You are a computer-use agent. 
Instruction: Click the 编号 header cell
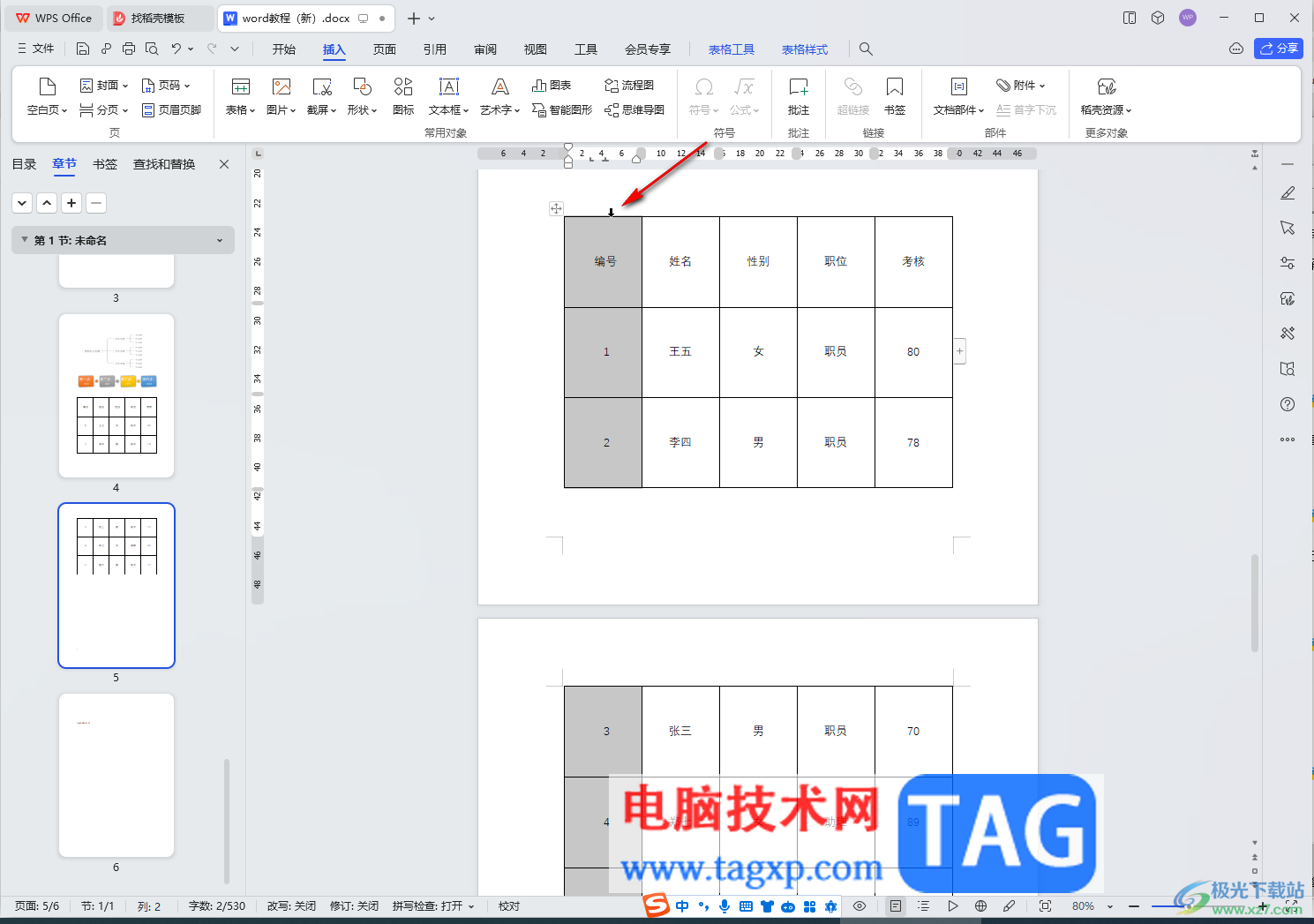[604, 262]
